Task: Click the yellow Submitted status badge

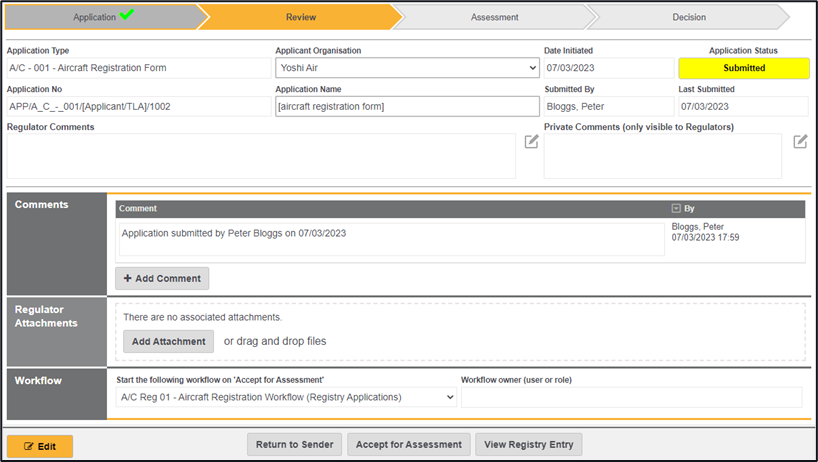Action: (x=743, y=68)
